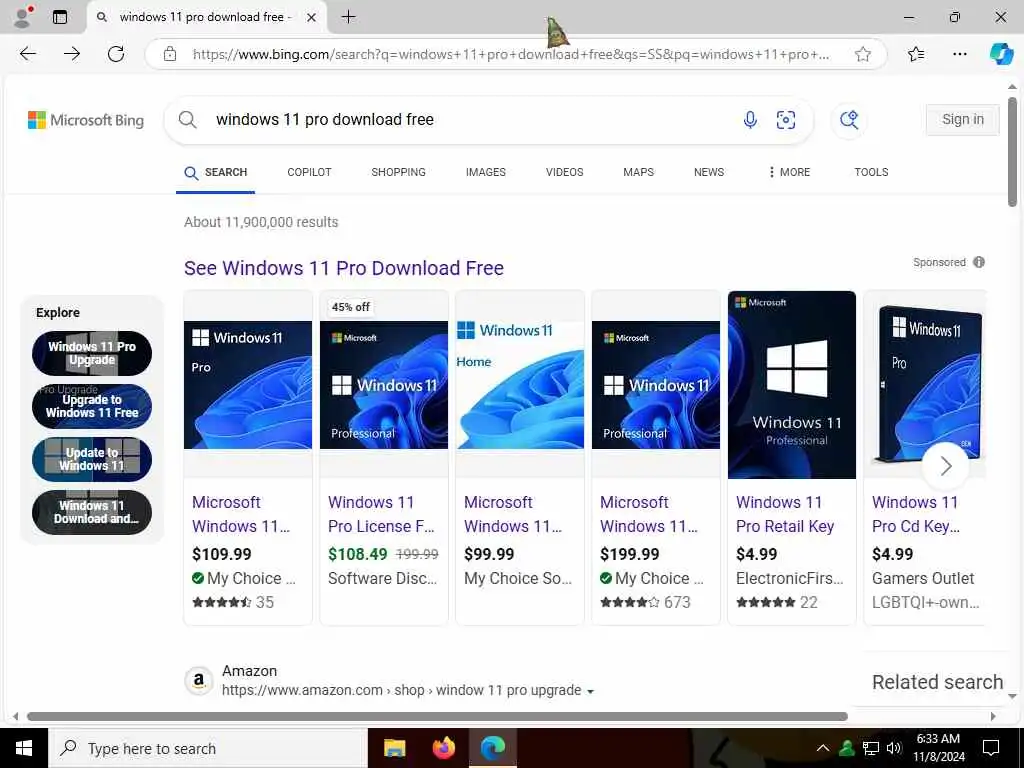Open Windows 11 Pro Cd Key listing

click(x=916, y=514)
